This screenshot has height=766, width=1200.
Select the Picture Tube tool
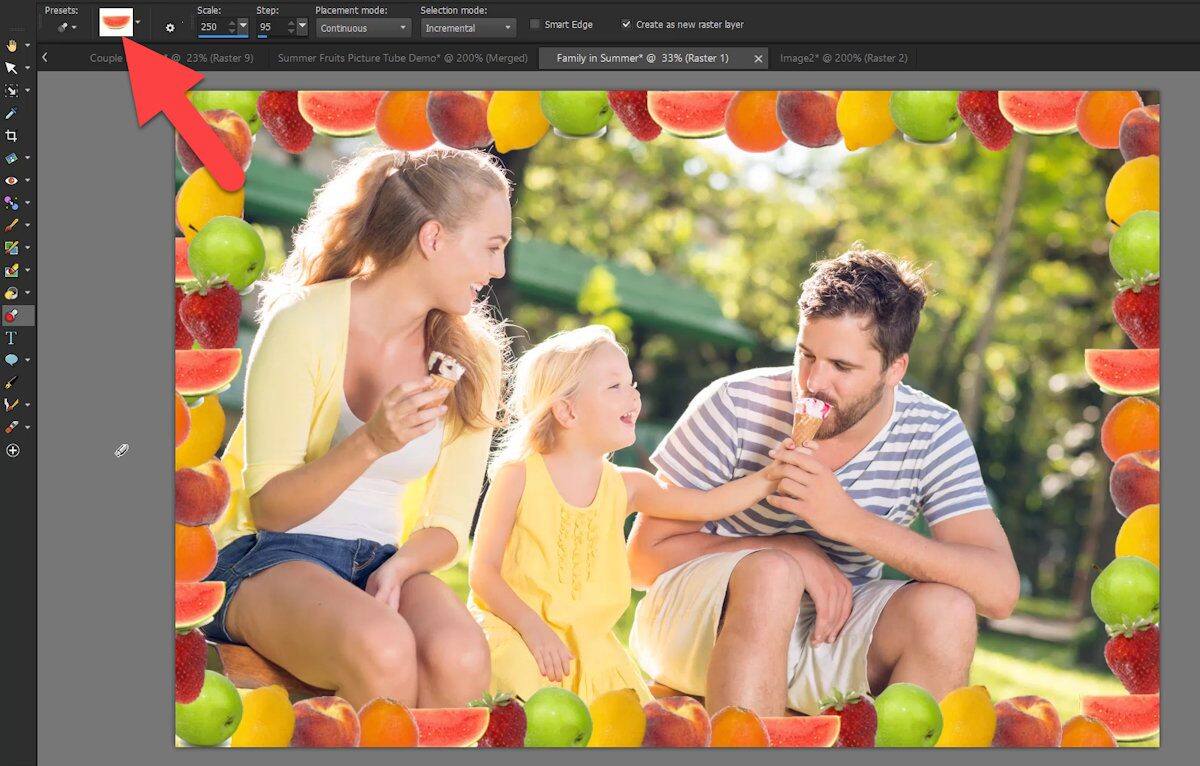pyautogui.click(x=12, y=314)
